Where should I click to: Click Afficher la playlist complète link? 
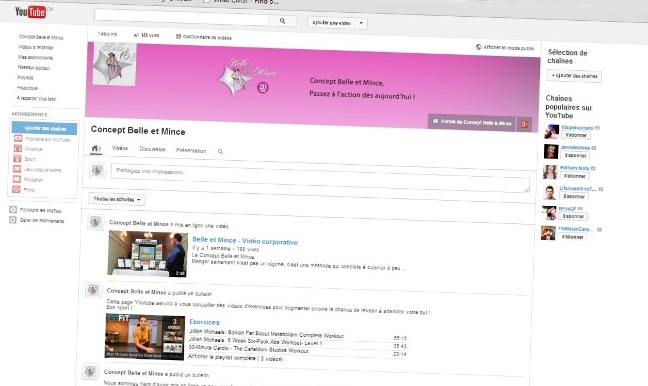point(235,358)
